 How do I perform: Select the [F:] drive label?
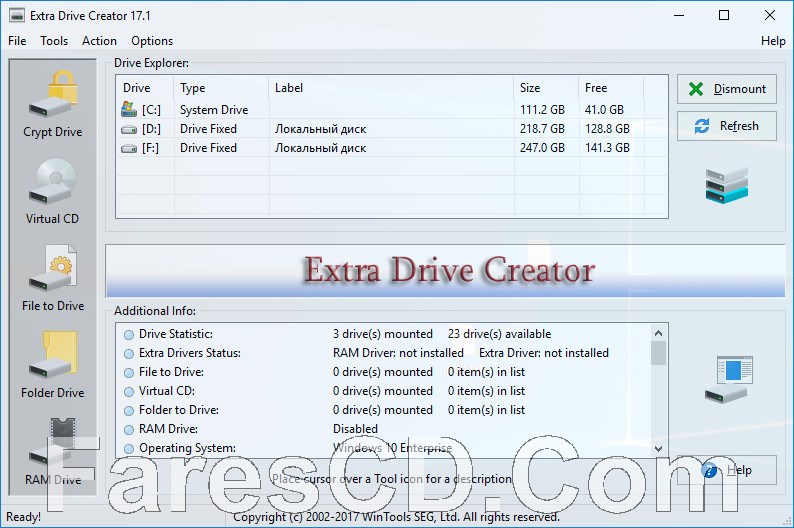coord(150,148)
